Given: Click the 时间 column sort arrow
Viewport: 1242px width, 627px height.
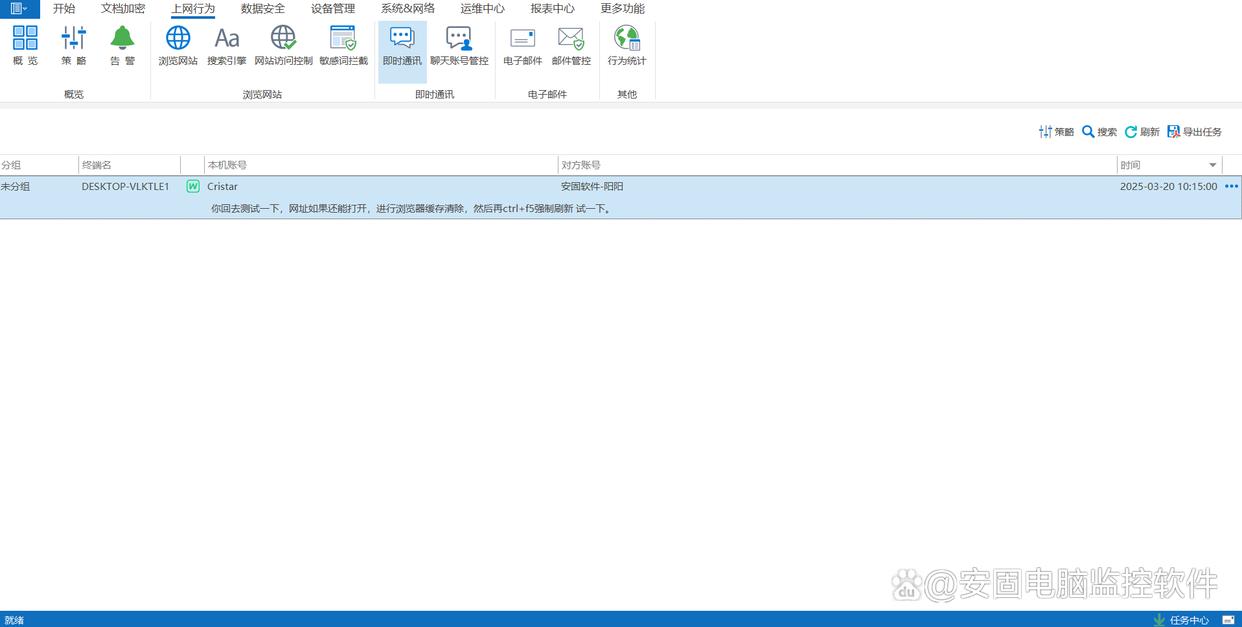Looking at the screenshot, I should [x=1213, y=165].
